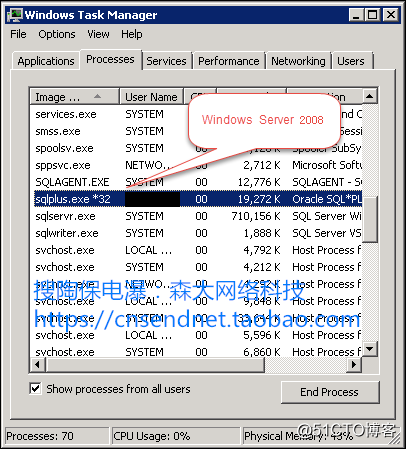Image resolution: width=406 pixels, height=449 pixels.
Task: Select svchost.exe row with 6,860 K memory
Action: [196, 352]
